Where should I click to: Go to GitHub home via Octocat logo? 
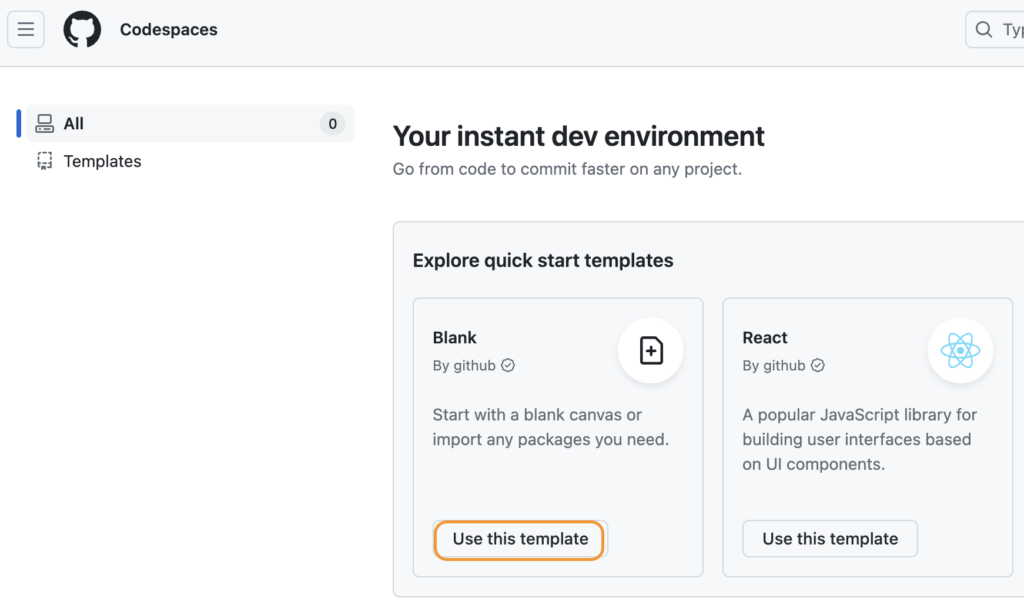point(82,29)
